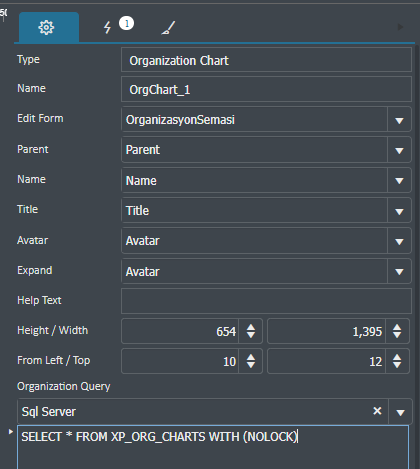Click the OrgChart_1 name field
The width and height of the screenshot is (420, 469).
(266, 89)
